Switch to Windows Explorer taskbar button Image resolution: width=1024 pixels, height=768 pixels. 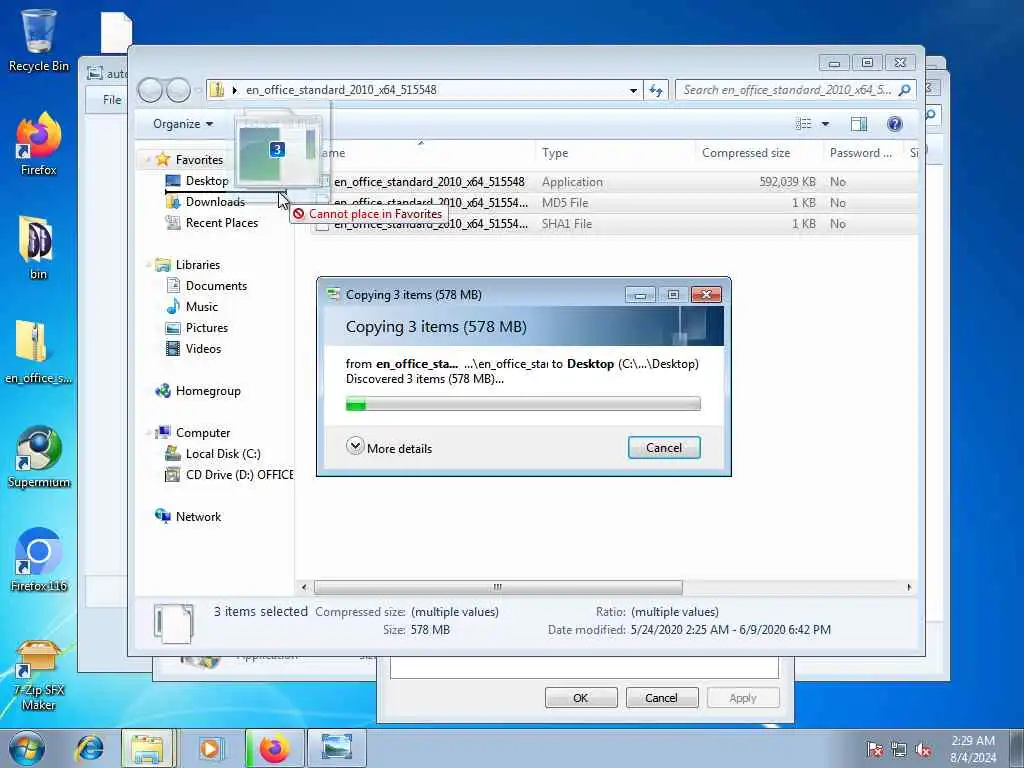click(x=148, y=748)
